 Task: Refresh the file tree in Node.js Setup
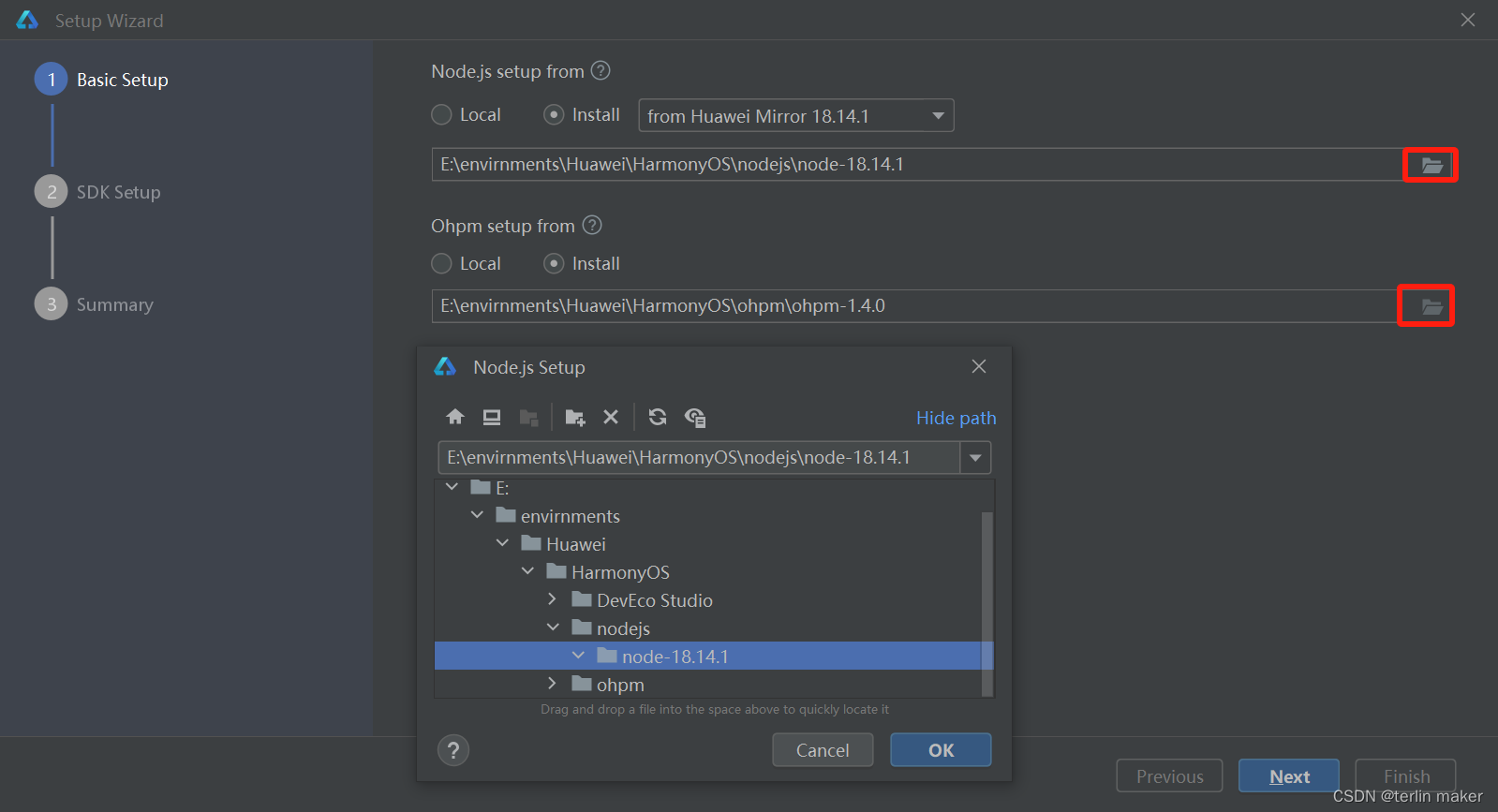pyautogui.click(x=658, y=417)
